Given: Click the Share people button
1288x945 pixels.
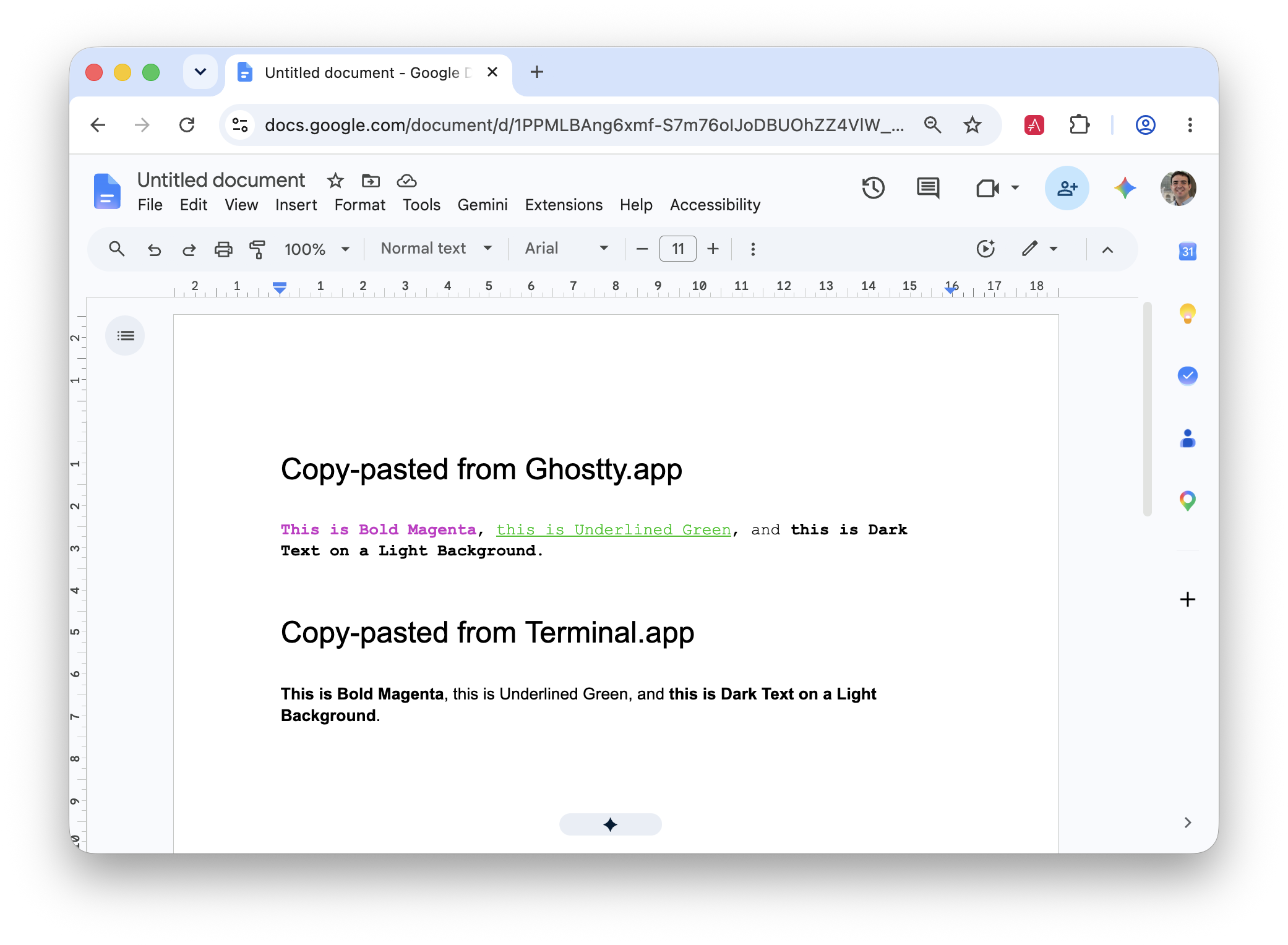Looking at the screenshot, I should point(1067,188).
